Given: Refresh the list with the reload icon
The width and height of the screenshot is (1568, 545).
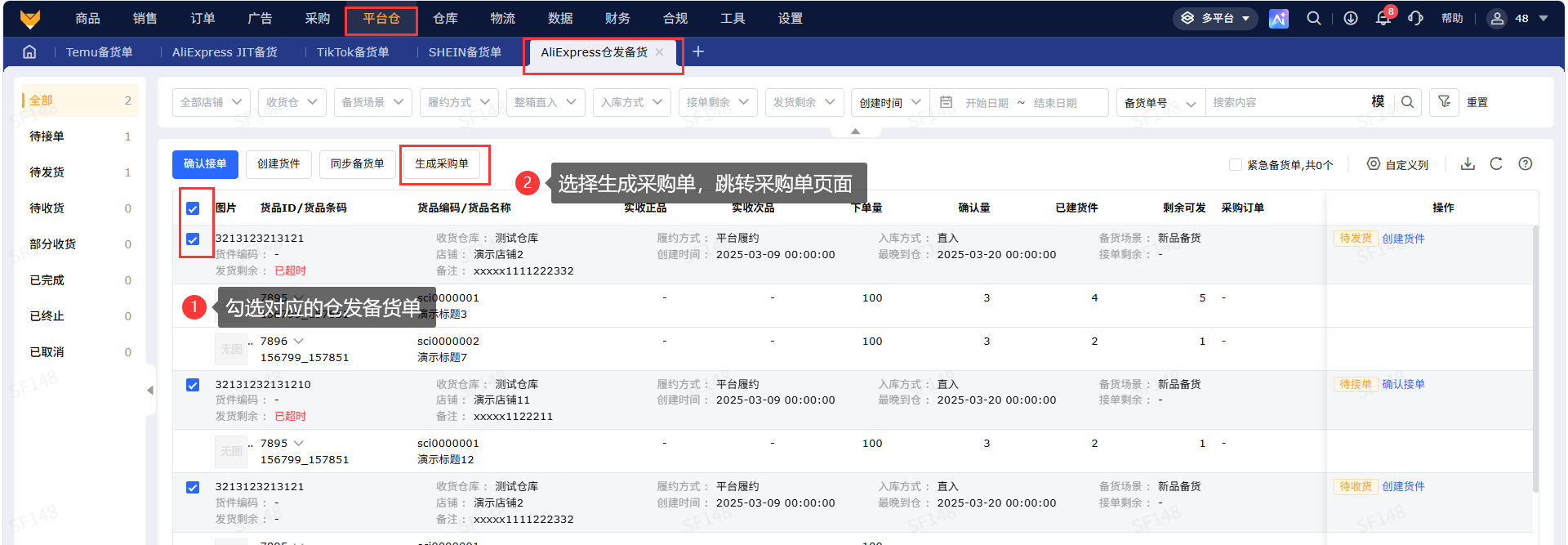Looking at the screenshot, I should pos(1496,163).
